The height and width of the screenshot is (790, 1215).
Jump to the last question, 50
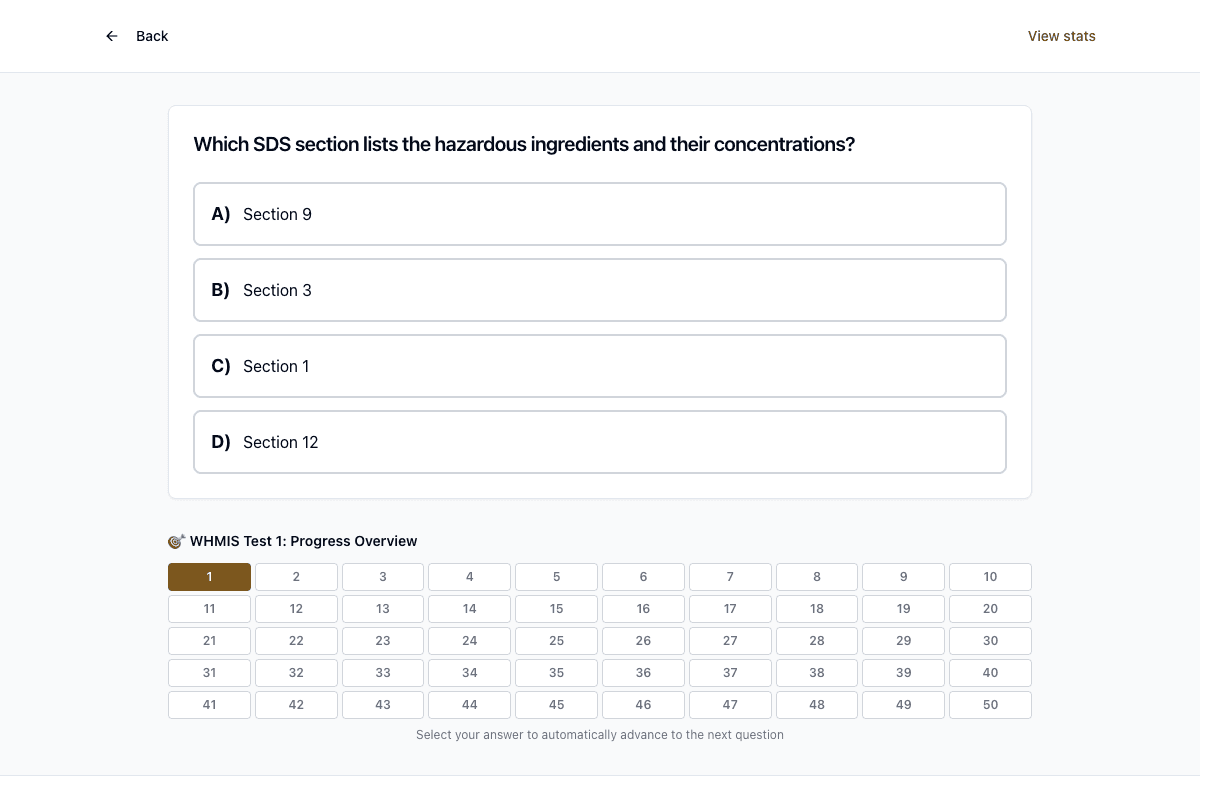coord(990,705)
